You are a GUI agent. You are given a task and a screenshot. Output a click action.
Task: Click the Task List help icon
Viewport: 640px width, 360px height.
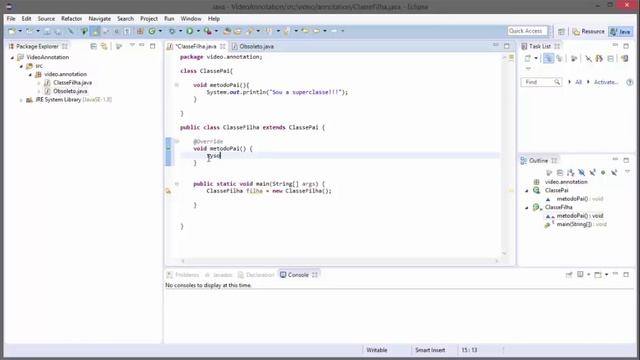630,82
